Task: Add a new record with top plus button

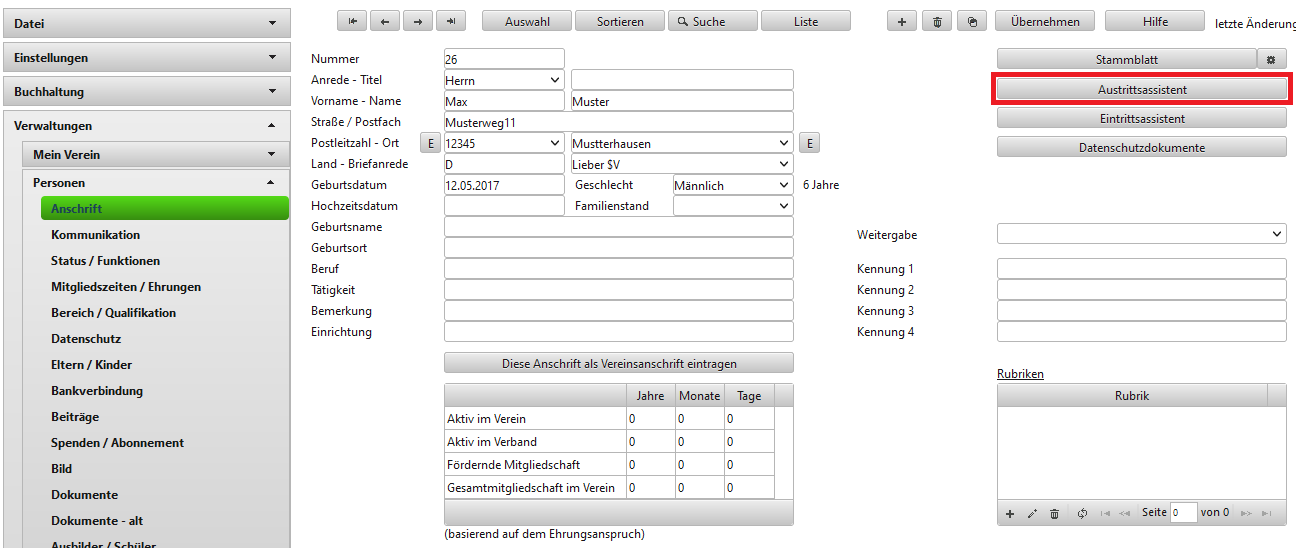Action: 902,21
